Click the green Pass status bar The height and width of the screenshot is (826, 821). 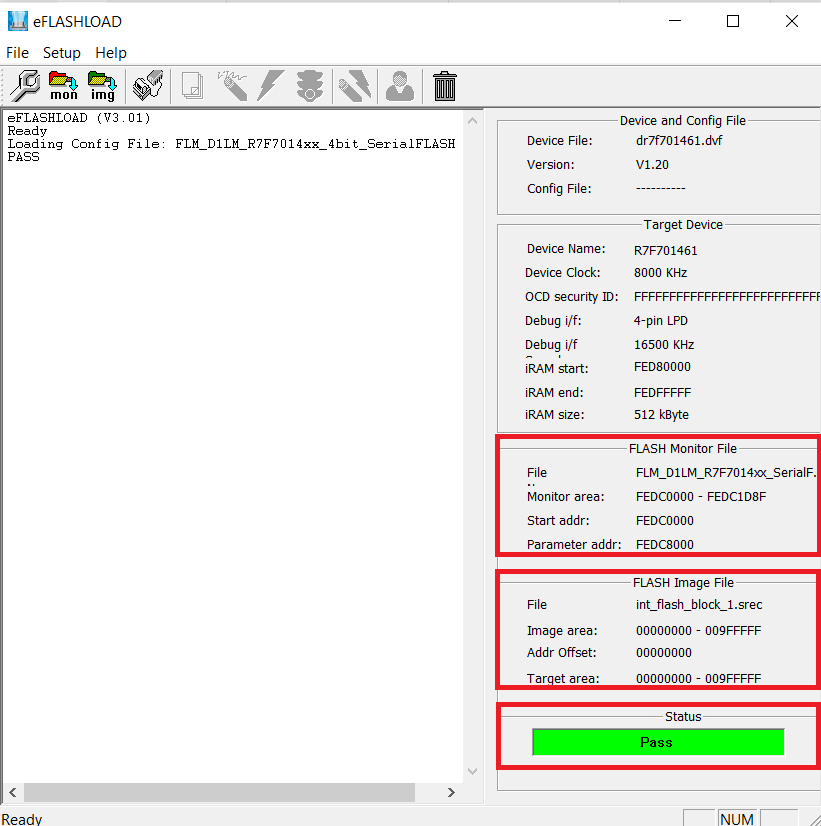pyautogui.click(x=658, y=742)
